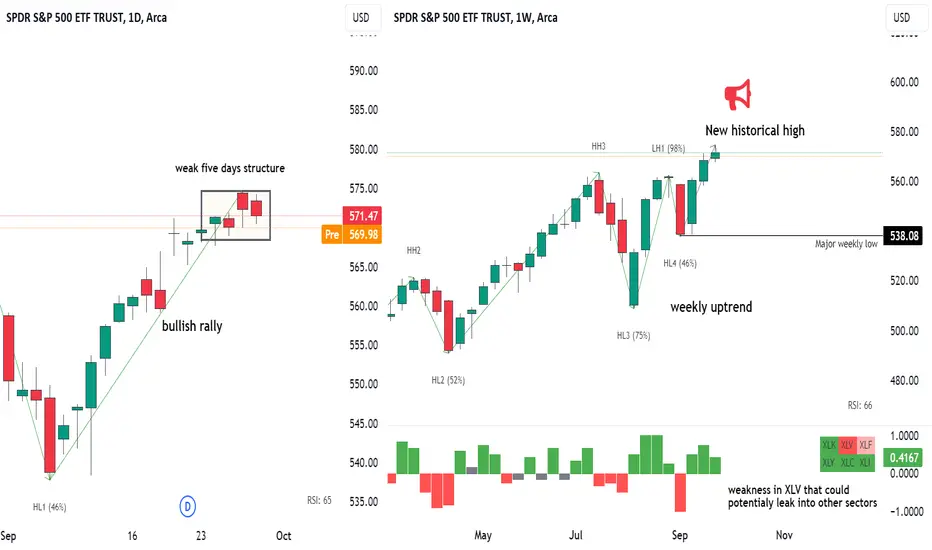Click the Oct date label on daily axis
The width and height of the screenshot is (932, 550).
click(284, 536)
